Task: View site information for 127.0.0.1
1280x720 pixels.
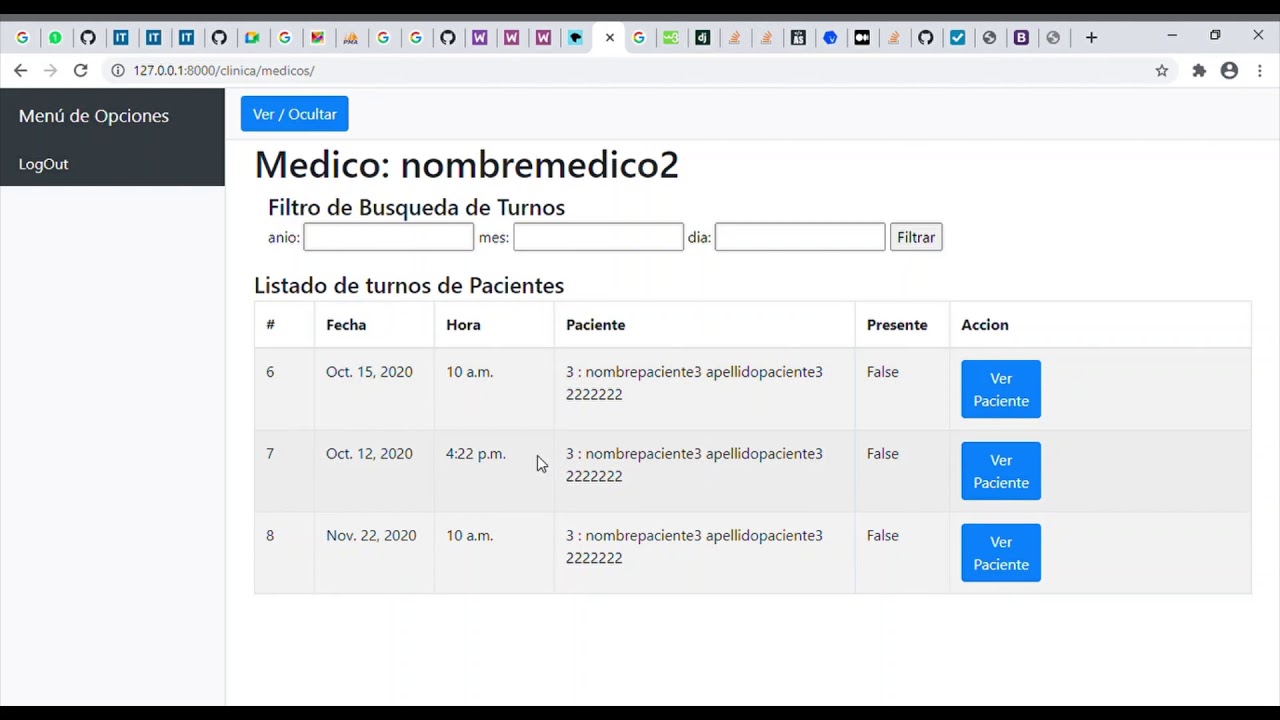Action: click(x=117, y=71)
